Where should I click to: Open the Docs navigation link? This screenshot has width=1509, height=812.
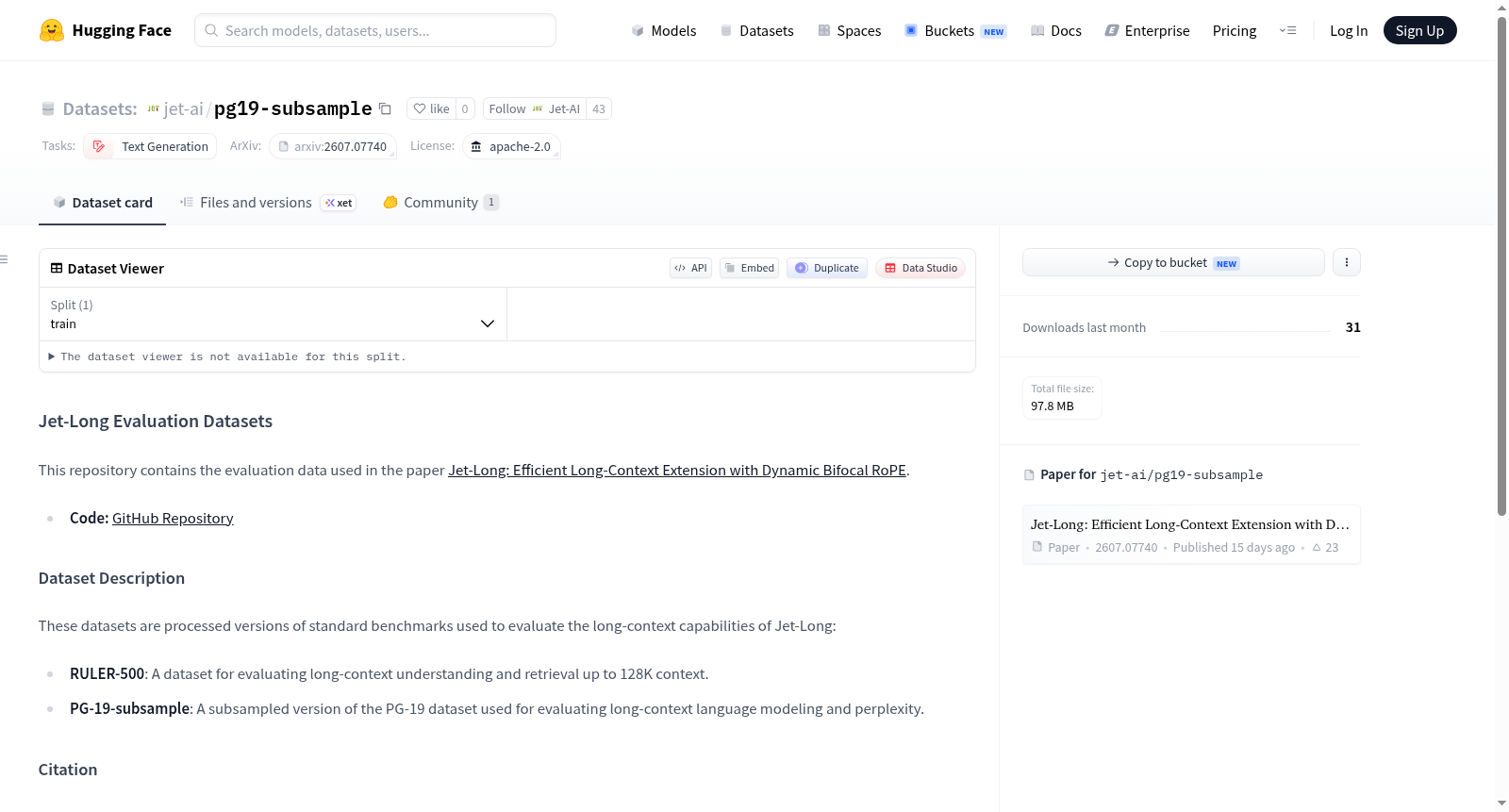pos(1055,30)
